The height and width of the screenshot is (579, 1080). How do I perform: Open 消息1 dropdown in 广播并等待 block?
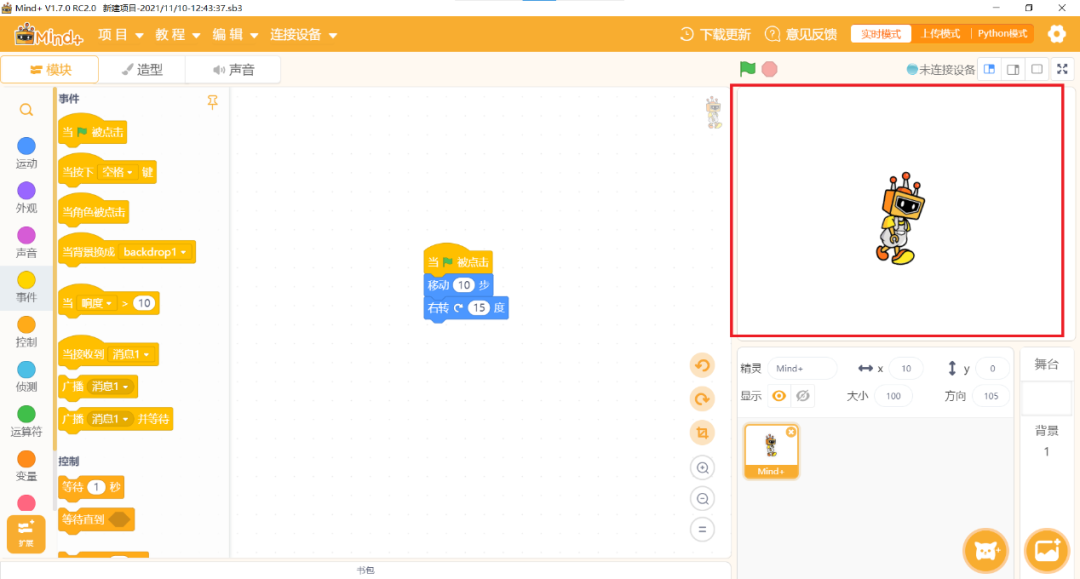[111, 419]
